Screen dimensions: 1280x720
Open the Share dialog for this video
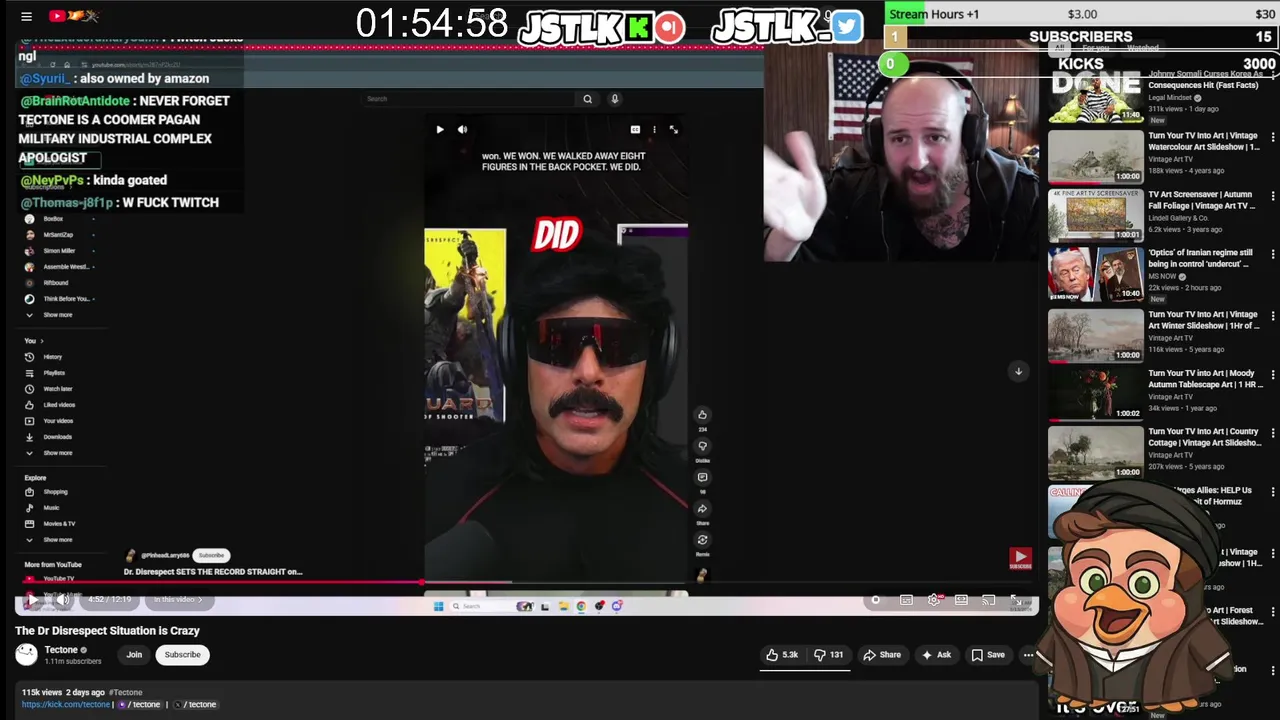[882, 655]
